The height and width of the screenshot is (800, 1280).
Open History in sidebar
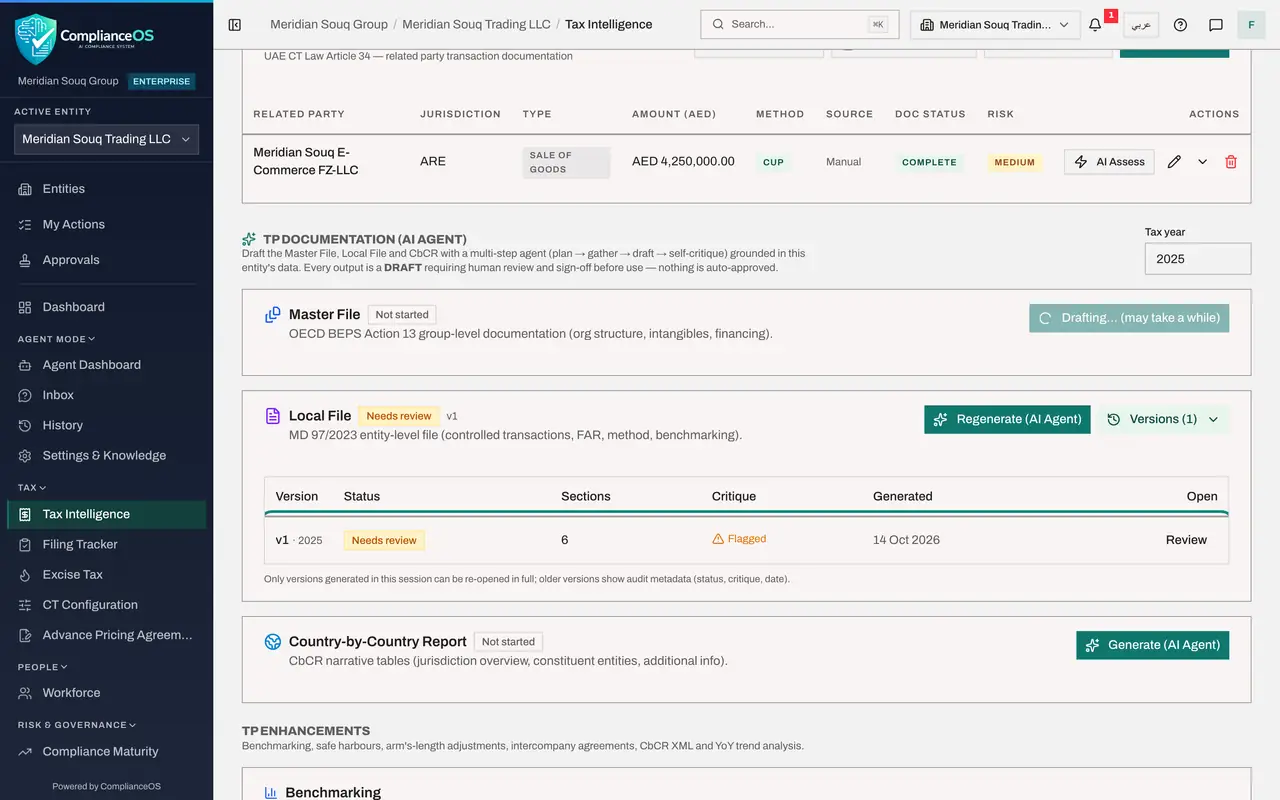[106, 425]
